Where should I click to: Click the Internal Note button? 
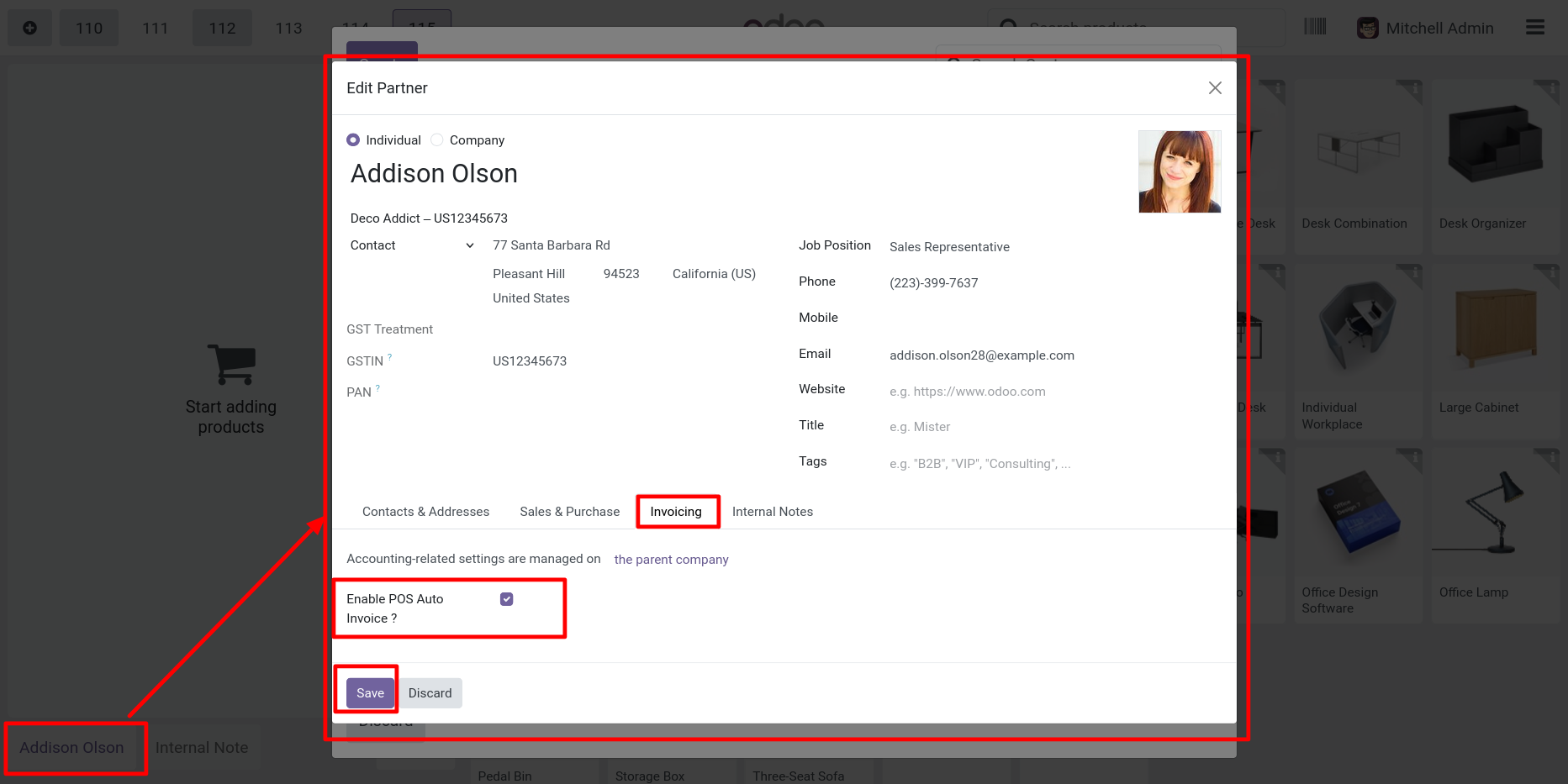coord(202,748)
